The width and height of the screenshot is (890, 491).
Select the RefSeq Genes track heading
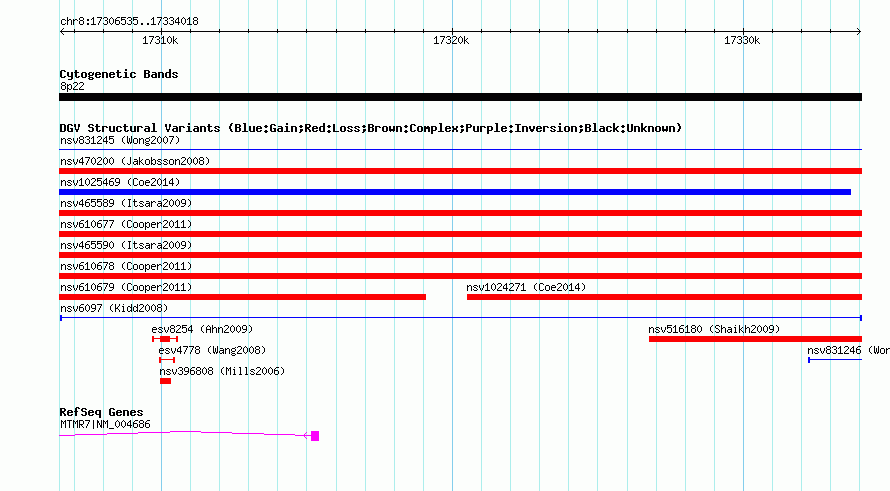[101, 412]
